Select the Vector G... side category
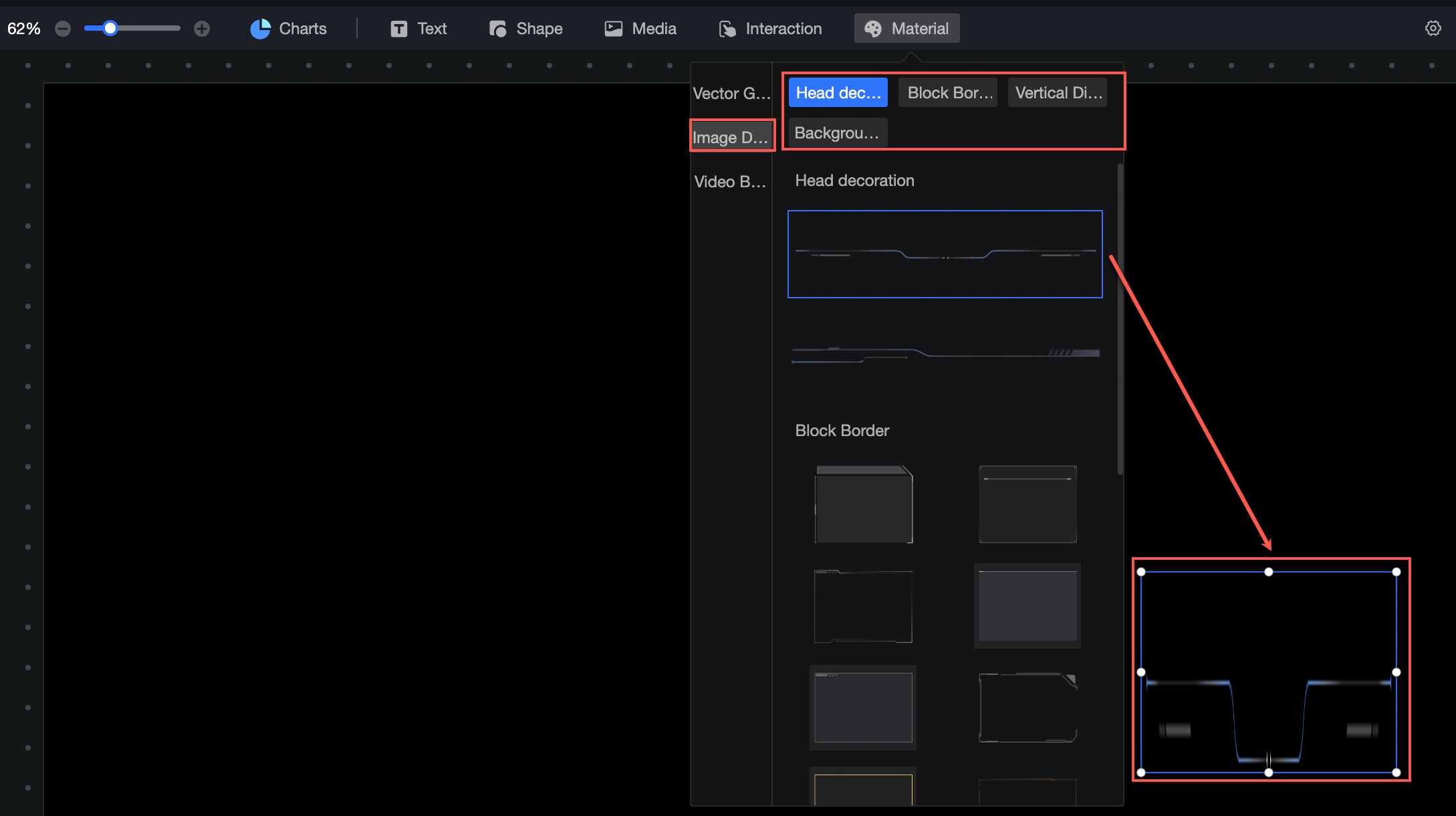 (731, 94)
